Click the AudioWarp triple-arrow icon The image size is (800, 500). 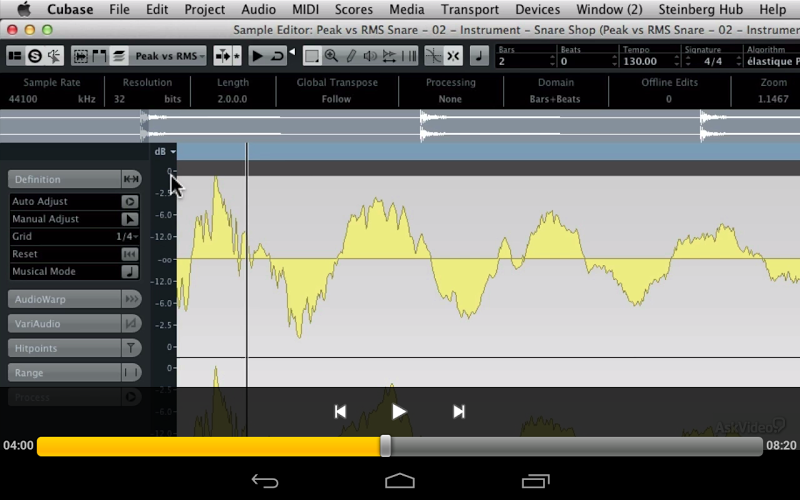[131, 299]
